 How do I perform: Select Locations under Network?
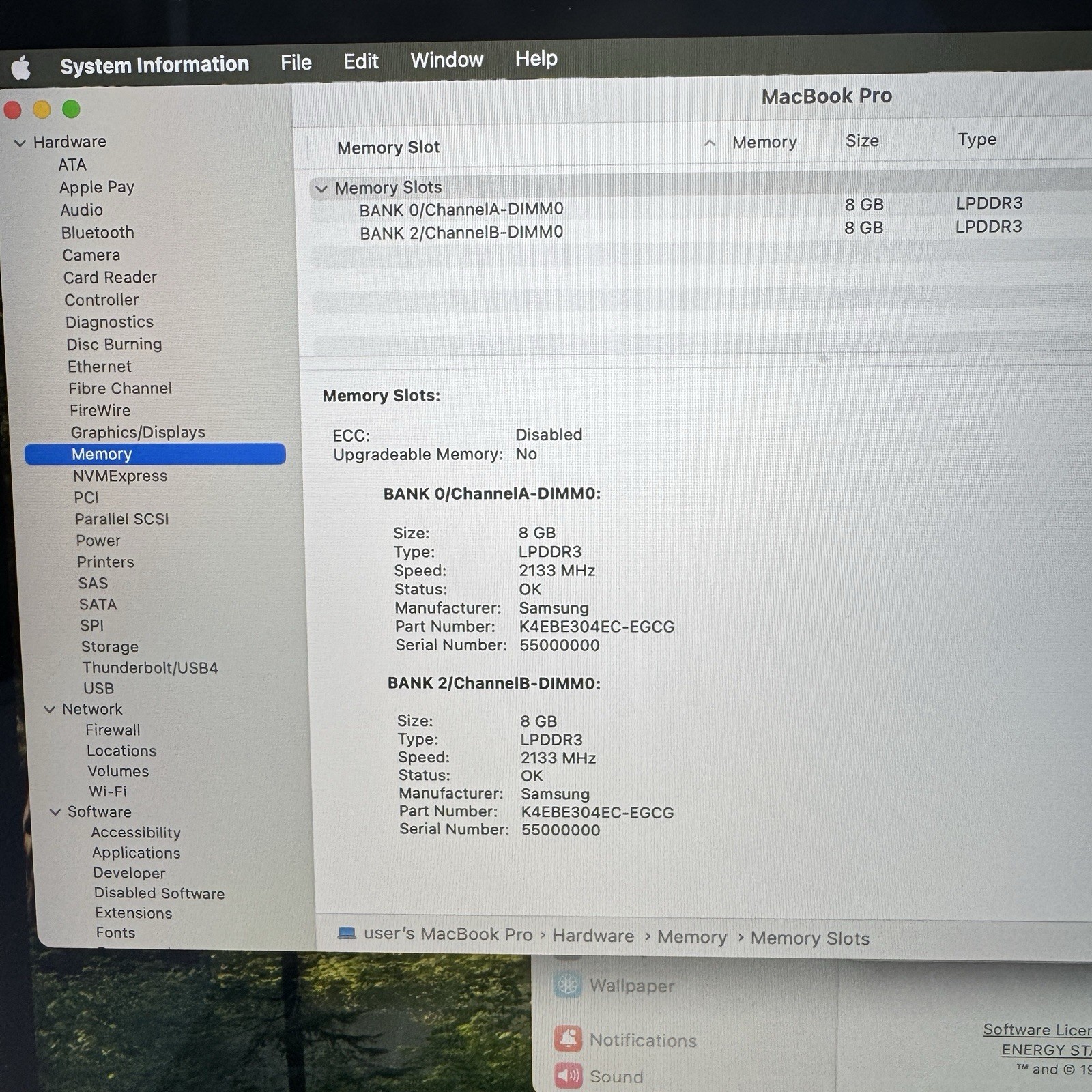point(121,751)
